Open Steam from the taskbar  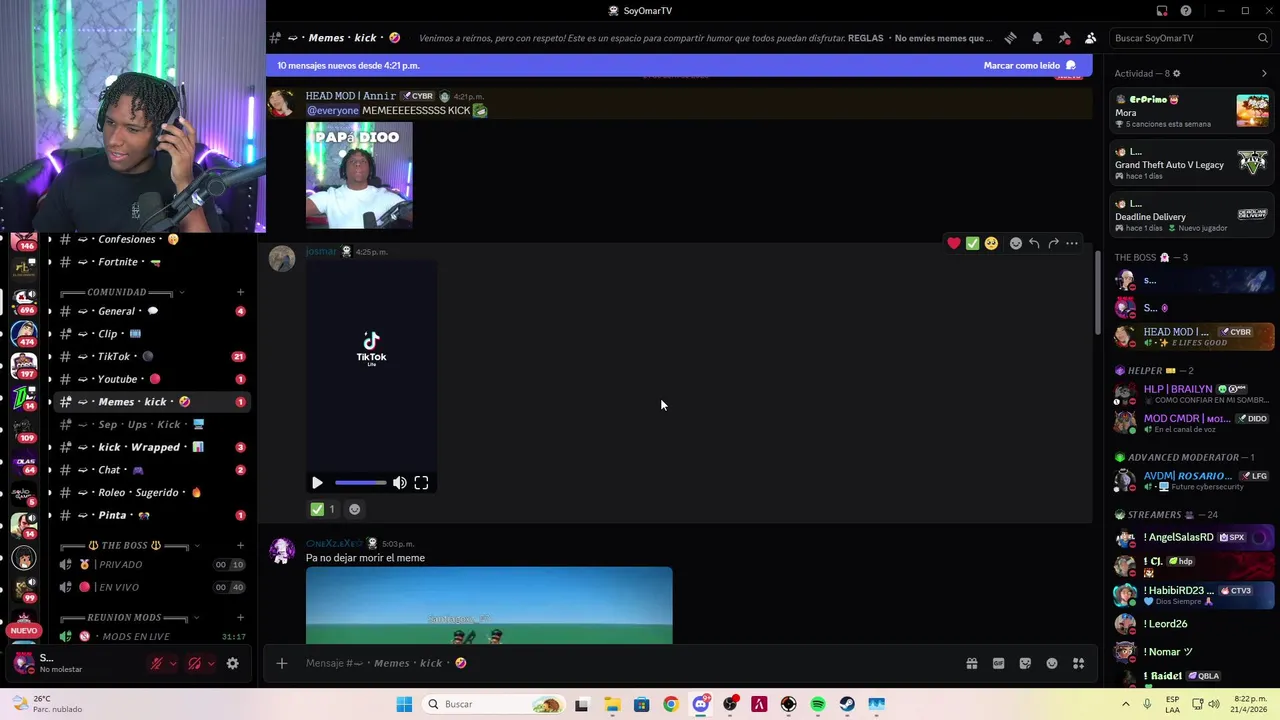click(847, 704)
